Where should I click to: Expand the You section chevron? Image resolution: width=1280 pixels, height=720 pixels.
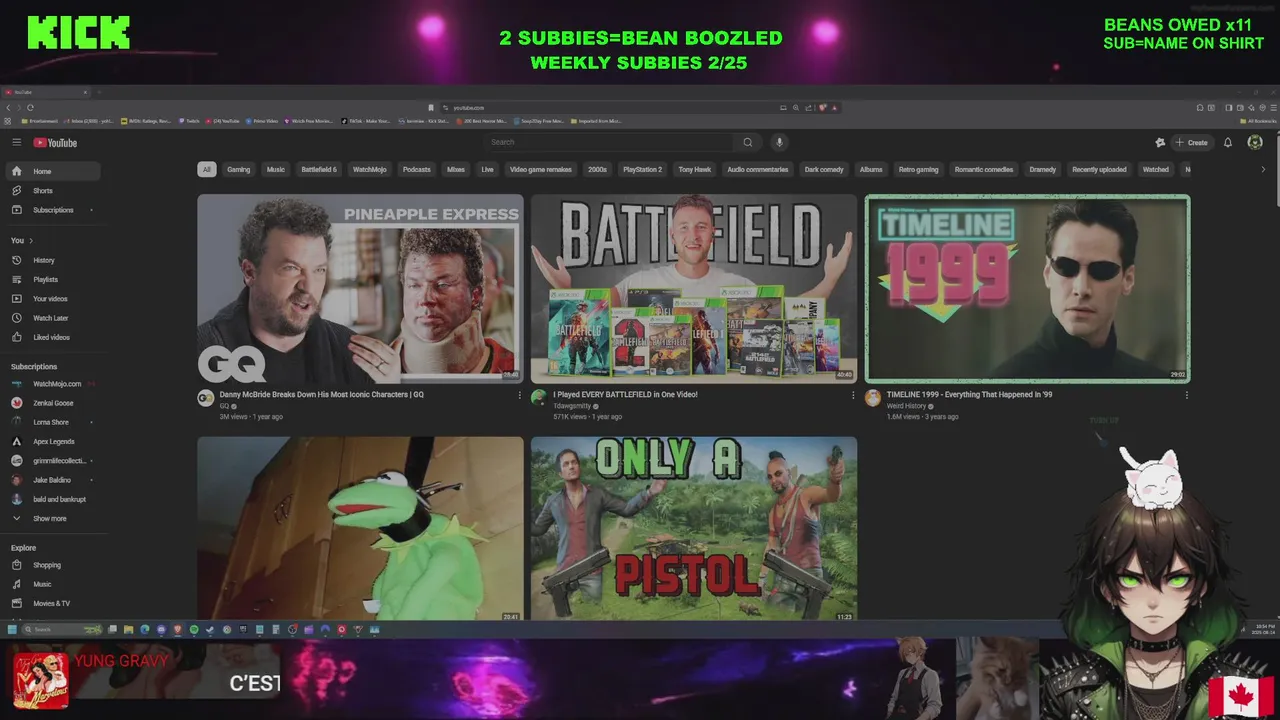click(x=31, y=241)
